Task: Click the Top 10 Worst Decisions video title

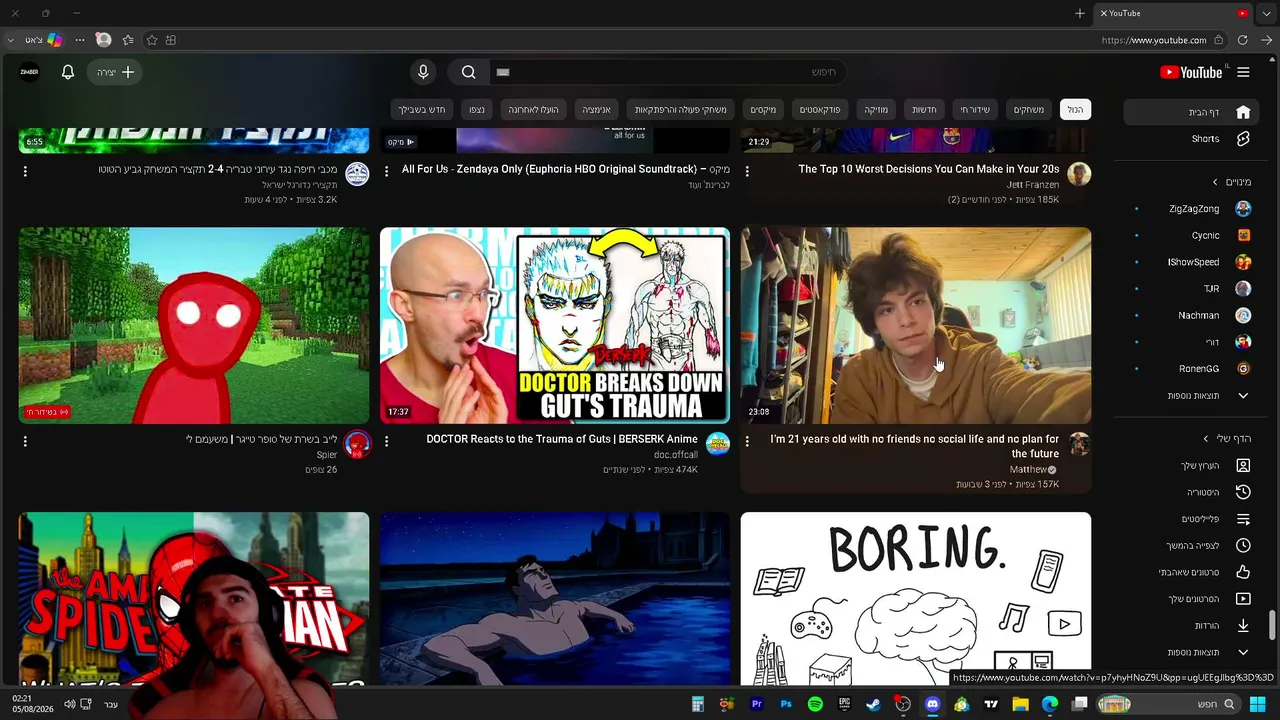Action: pyautogui.click(x=928, y=169)
